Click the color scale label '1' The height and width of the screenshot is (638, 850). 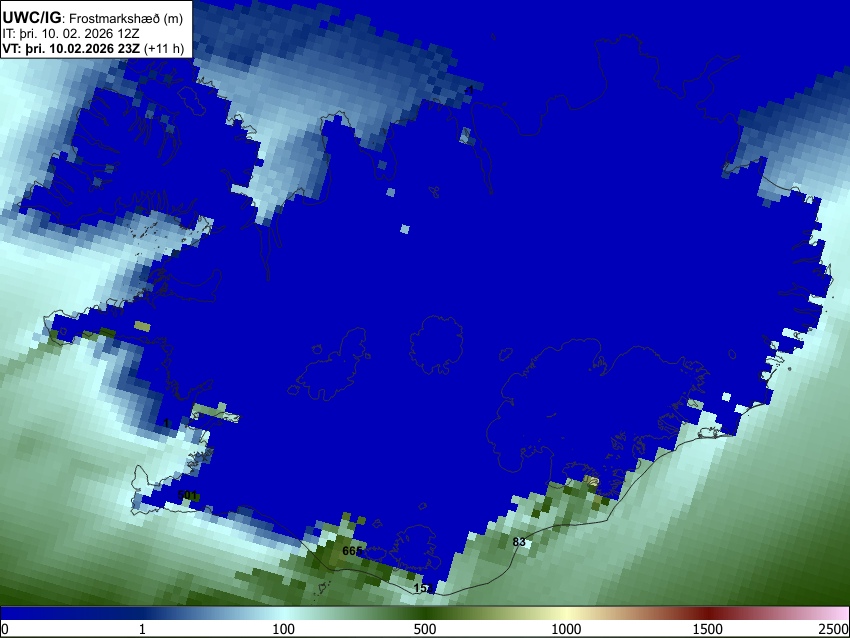[142, 629]
